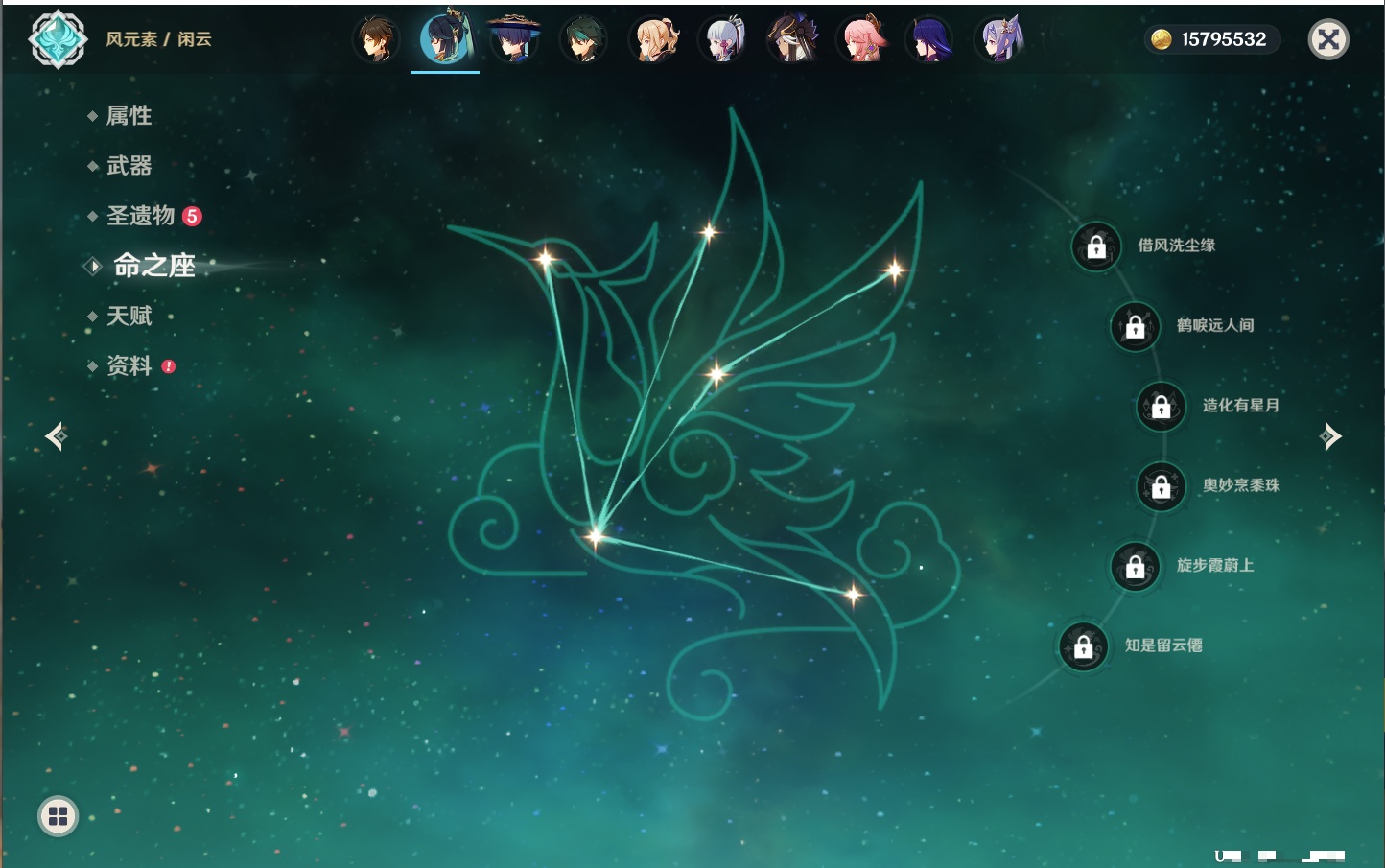Switch to the Wanderer character avatar
The image size is (1385, 868).
(x=514, y=40)
